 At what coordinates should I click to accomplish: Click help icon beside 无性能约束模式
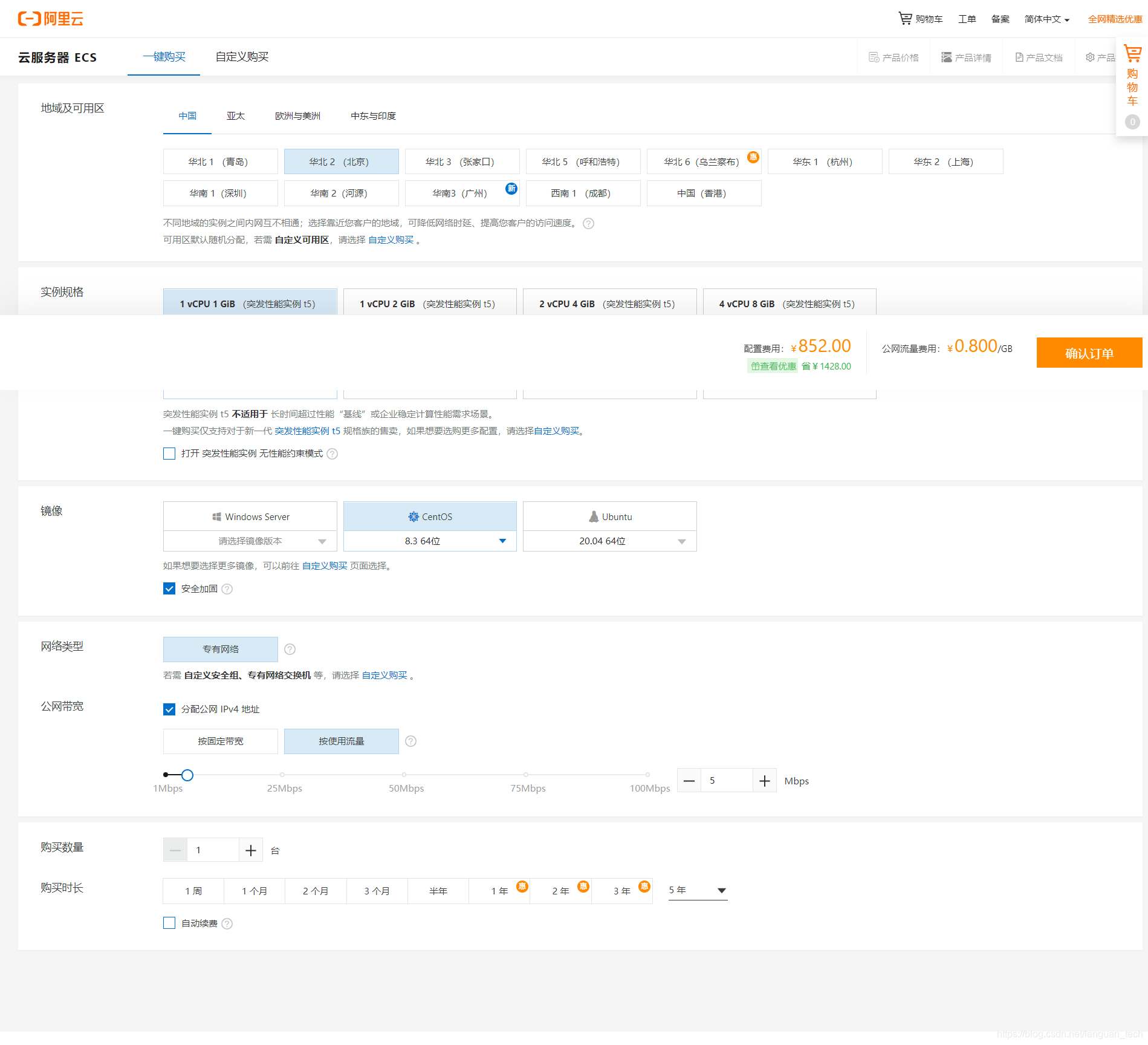pos(332,454)
